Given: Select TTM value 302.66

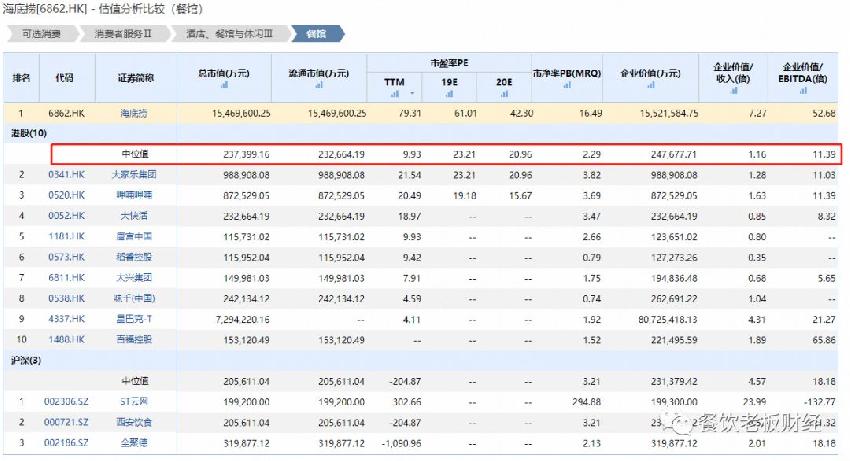Looking at the screenshot, I should pyautogui.click(x=407, y=402).
